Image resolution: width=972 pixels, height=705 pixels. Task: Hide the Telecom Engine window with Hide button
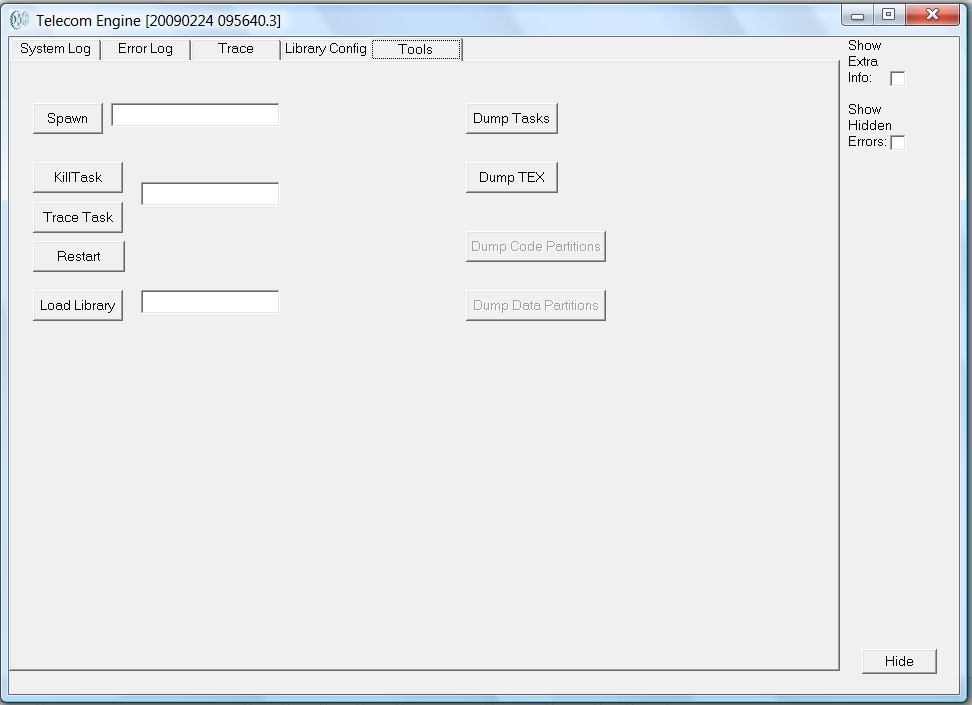(899, 661)
